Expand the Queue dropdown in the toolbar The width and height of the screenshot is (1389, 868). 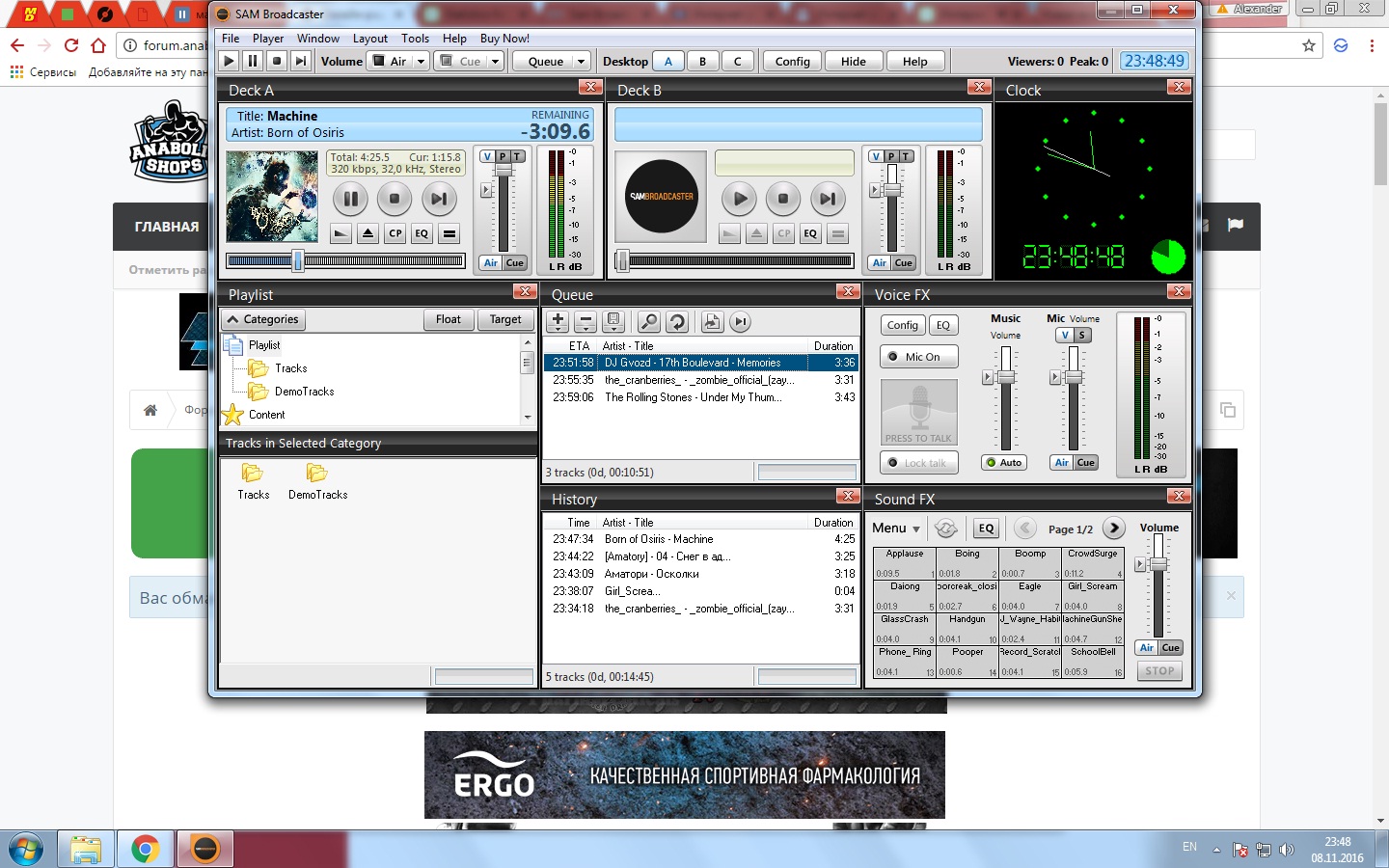(581, 61)
